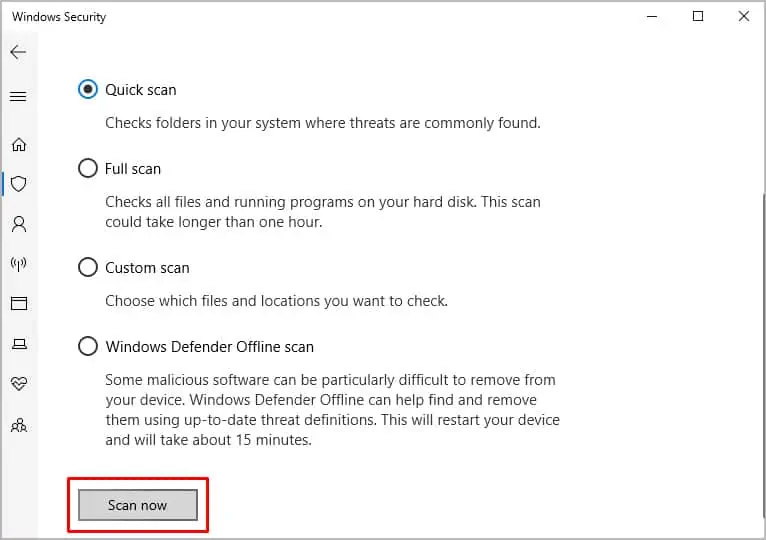Click the 'Windows Security' window title

59,17
